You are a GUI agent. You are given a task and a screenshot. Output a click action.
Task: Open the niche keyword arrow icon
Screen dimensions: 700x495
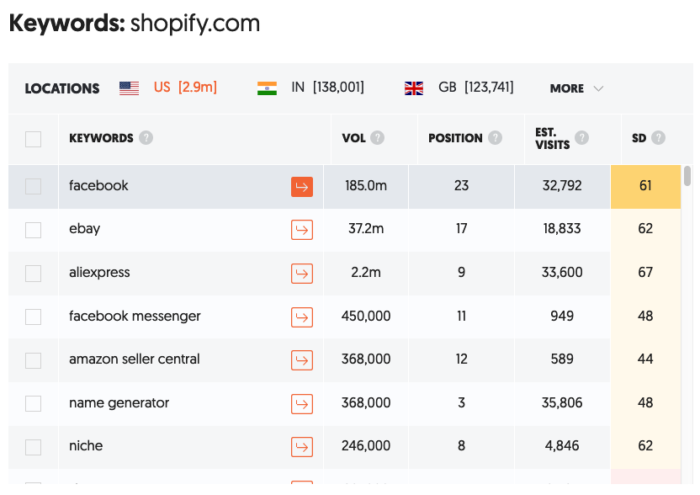302,447
